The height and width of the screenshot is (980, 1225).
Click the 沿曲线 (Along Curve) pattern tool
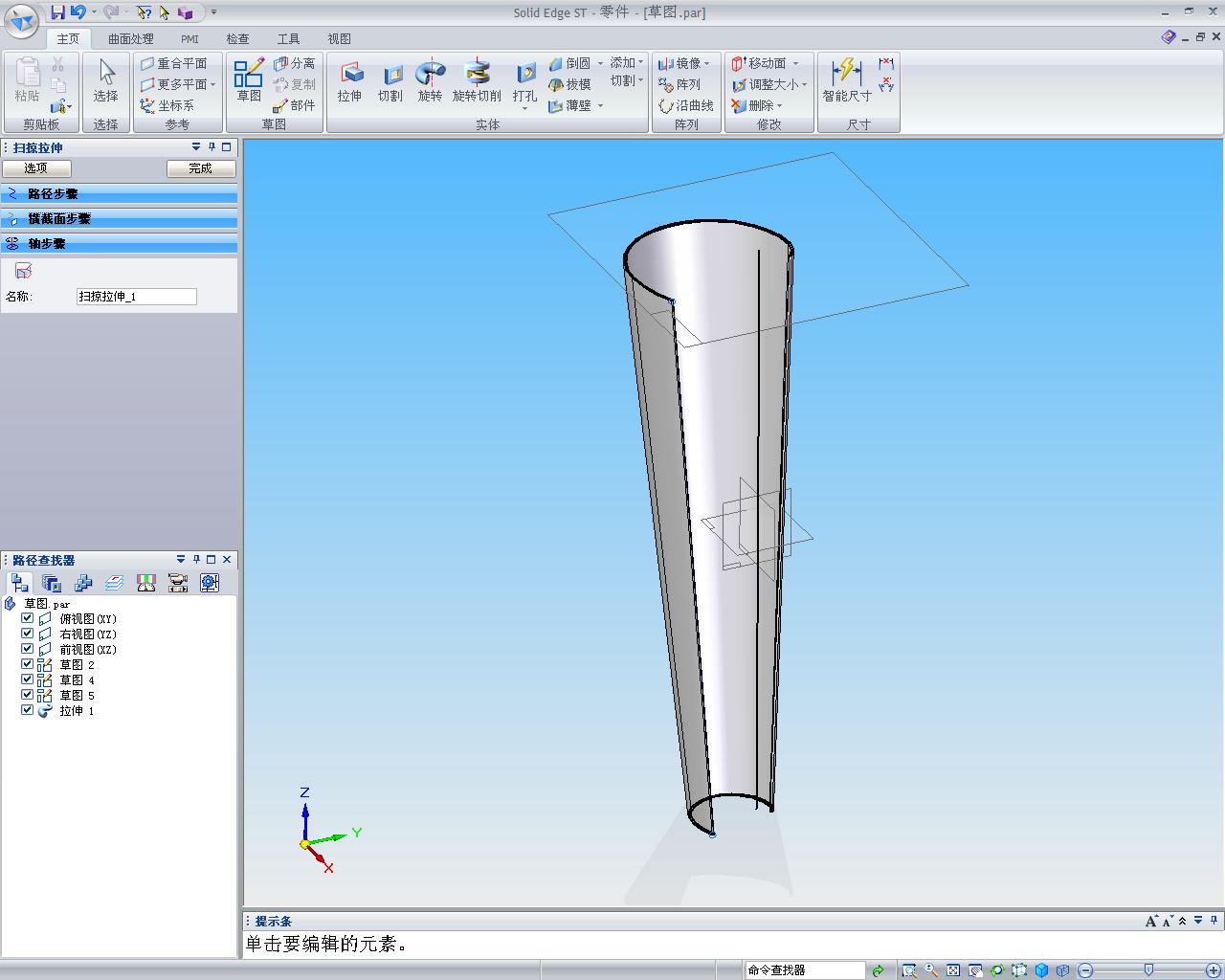(686, 105)
